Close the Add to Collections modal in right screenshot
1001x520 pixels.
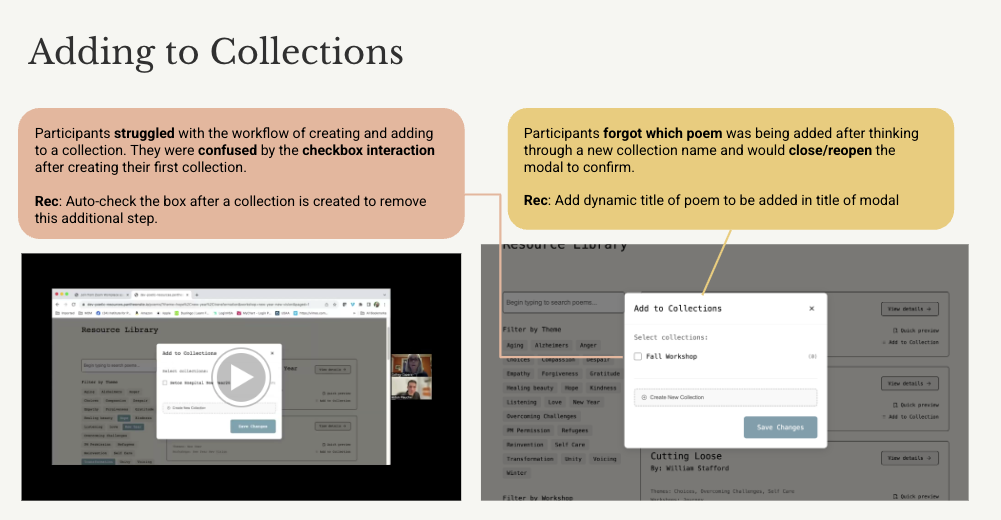[x=811, y=308]
